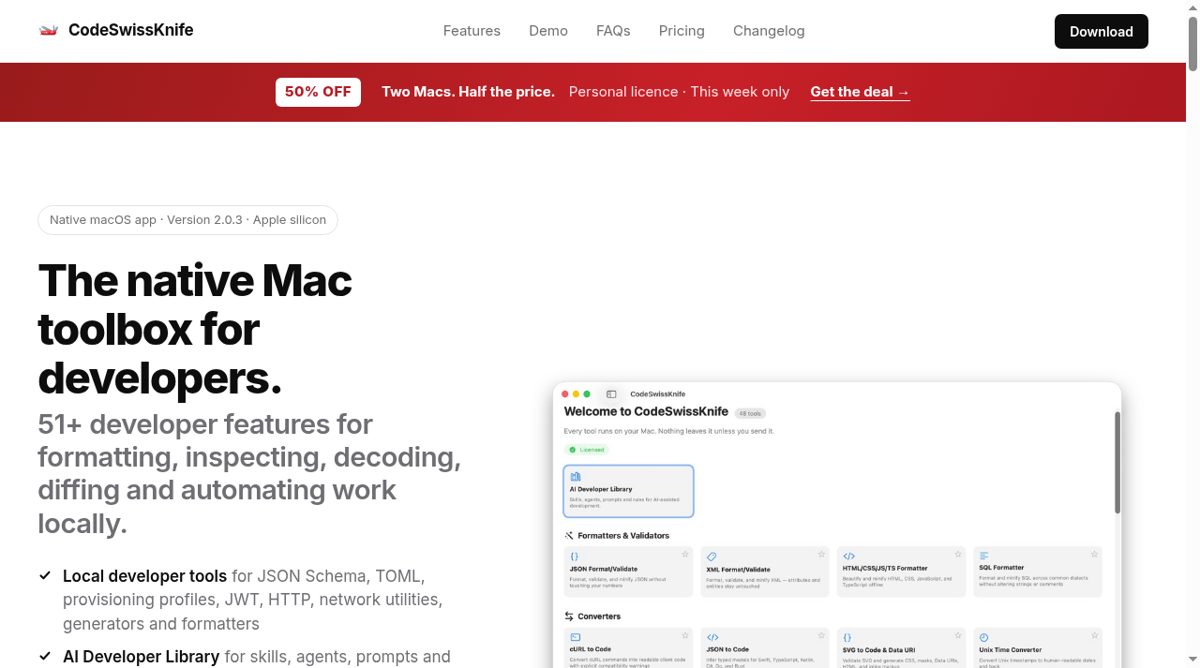Click the Formatters & Validators wand icon

(569, 536)
